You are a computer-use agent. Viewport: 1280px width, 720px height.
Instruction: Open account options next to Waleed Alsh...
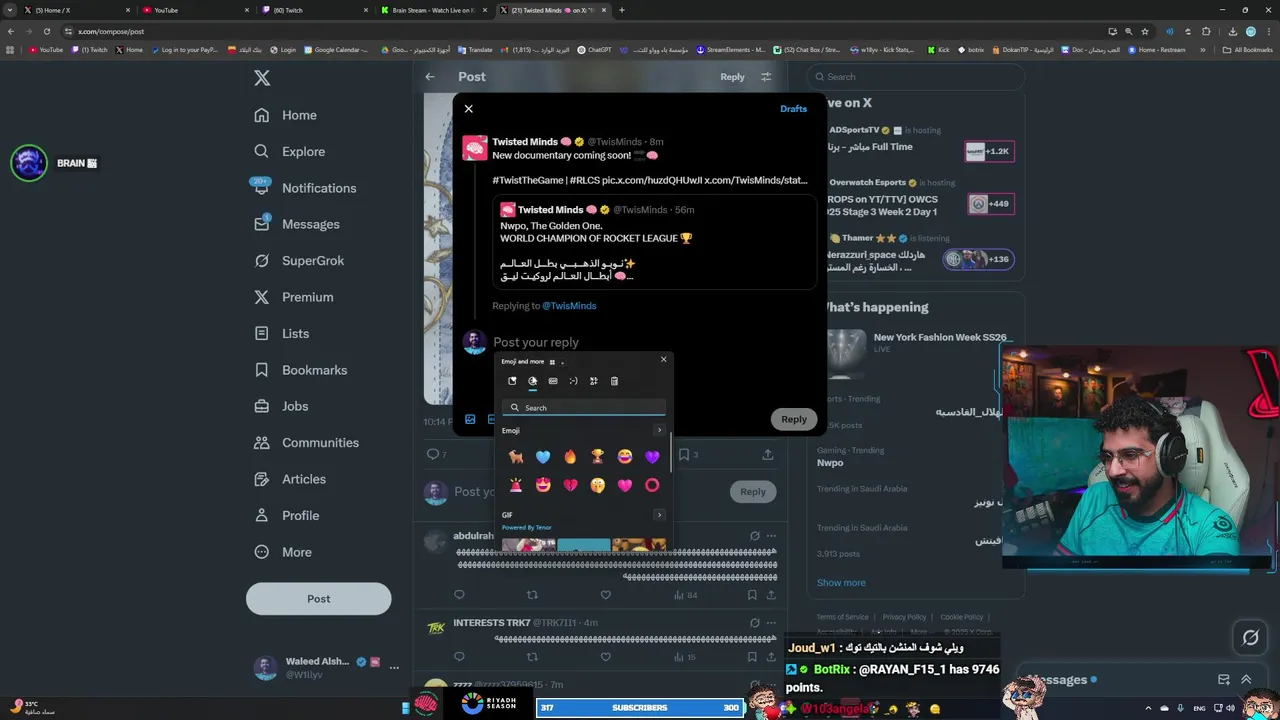[394, 668]
